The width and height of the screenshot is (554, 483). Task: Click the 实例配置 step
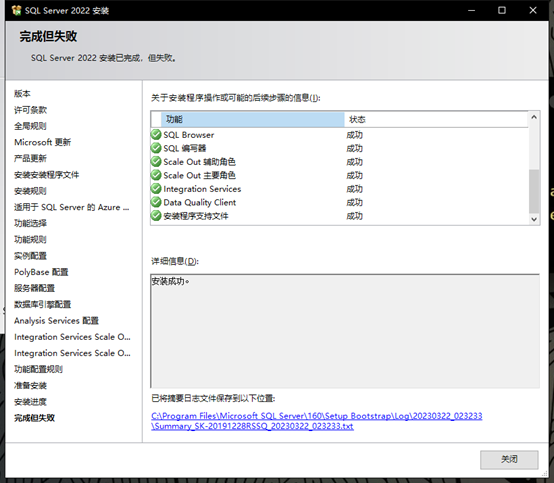coord(30,256)
